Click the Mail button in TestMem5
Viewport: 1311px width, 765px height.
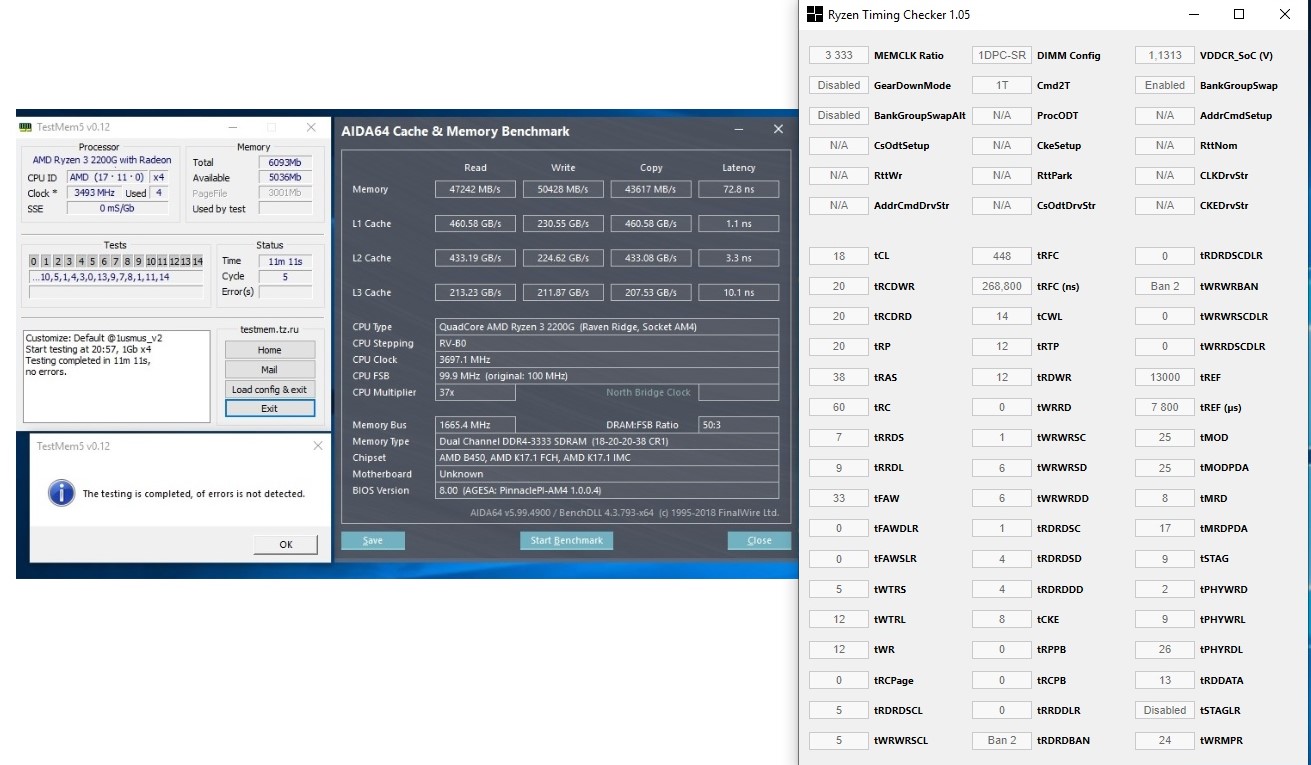coord(269,369)
